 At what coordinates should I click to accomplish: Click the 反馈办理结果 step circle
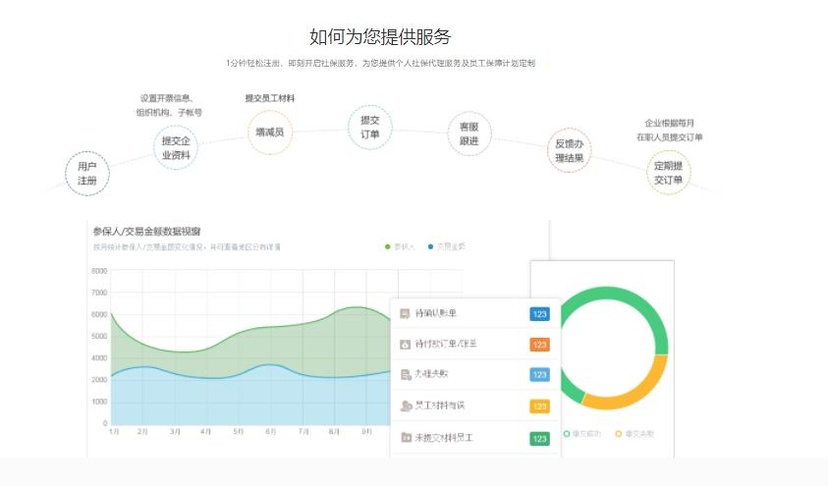pos(569,151)
